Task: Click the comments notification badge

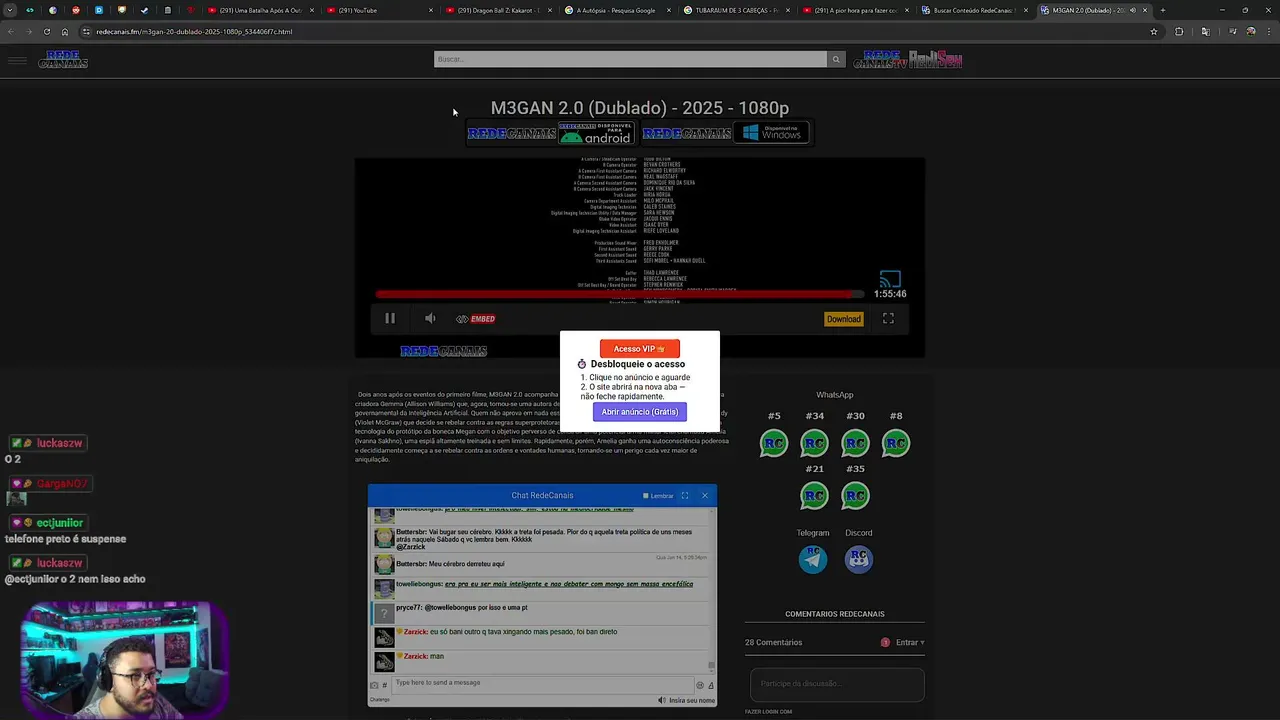Action: (885, 643)
